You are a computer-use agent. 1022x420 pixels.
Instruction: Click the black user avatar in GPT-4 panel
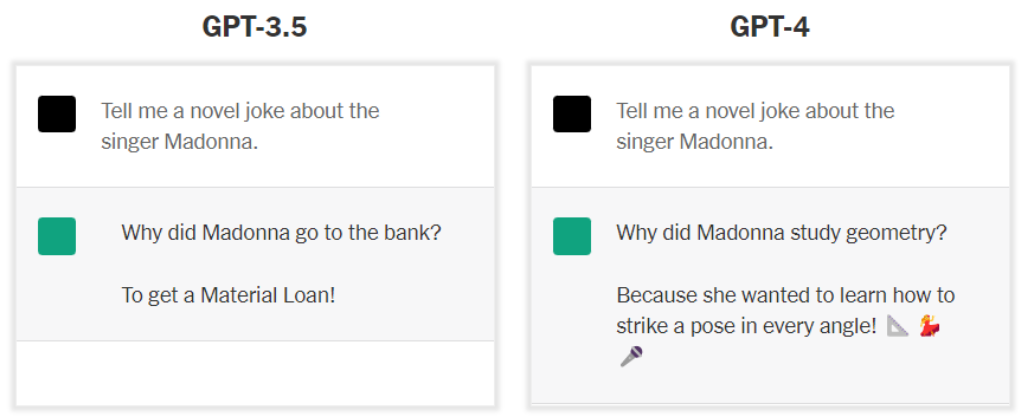(572, 114)
